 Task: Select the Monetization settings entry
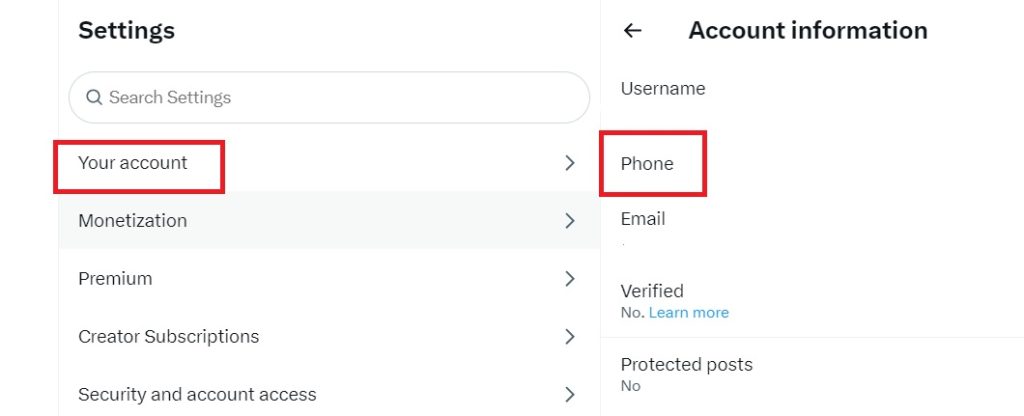point(133,221)
